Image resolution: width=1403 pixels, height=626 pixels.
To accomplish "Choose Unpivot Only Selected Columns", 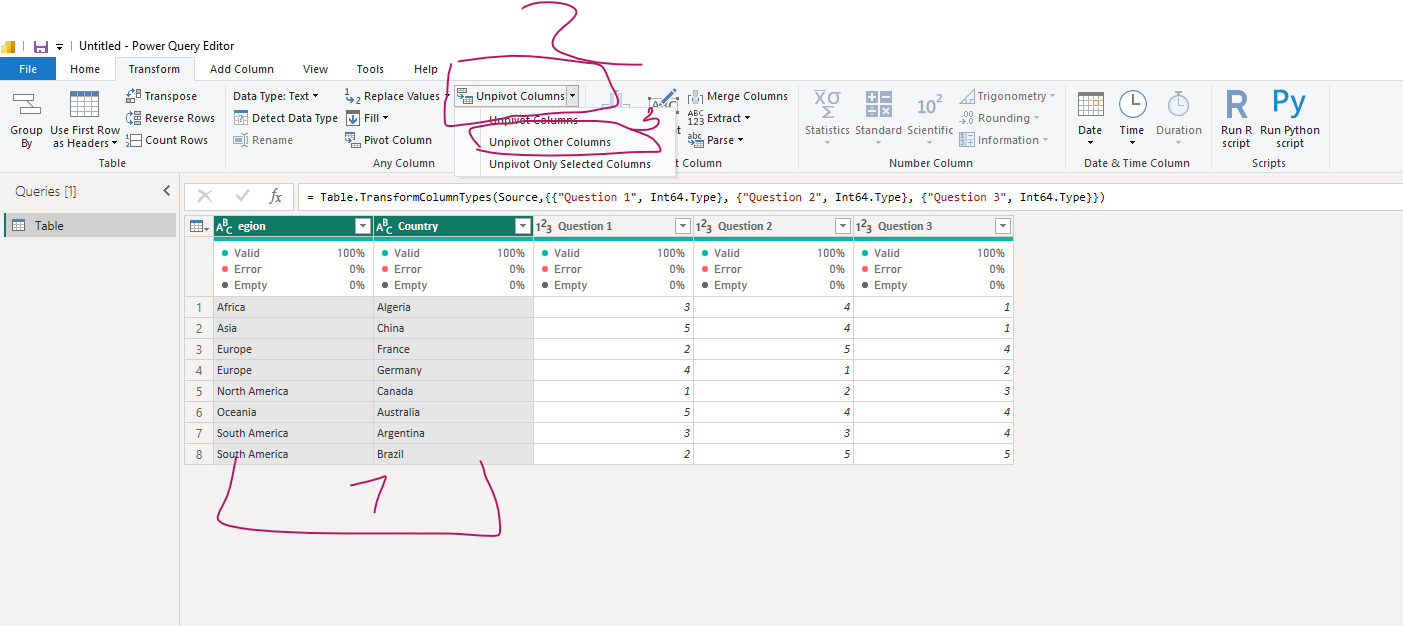I will click(570, 164).
